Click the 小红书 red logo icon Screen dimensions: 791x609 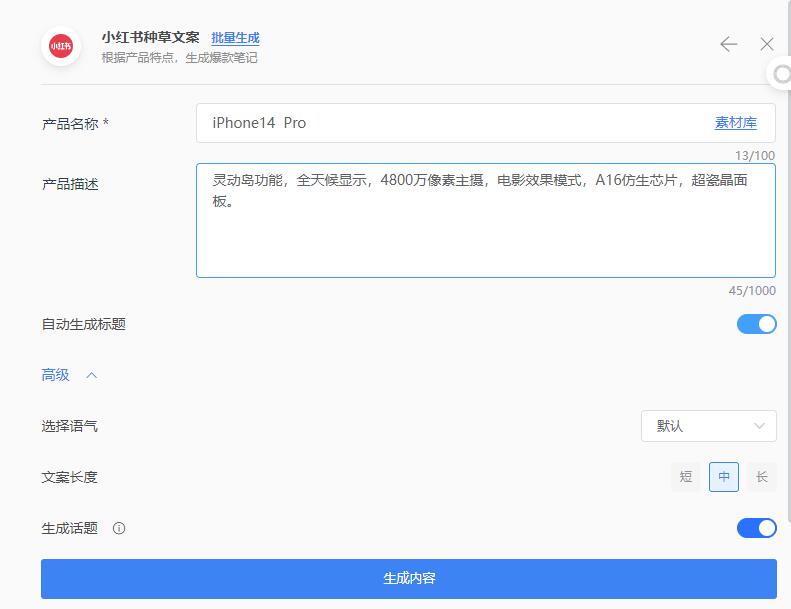(61, 46)
